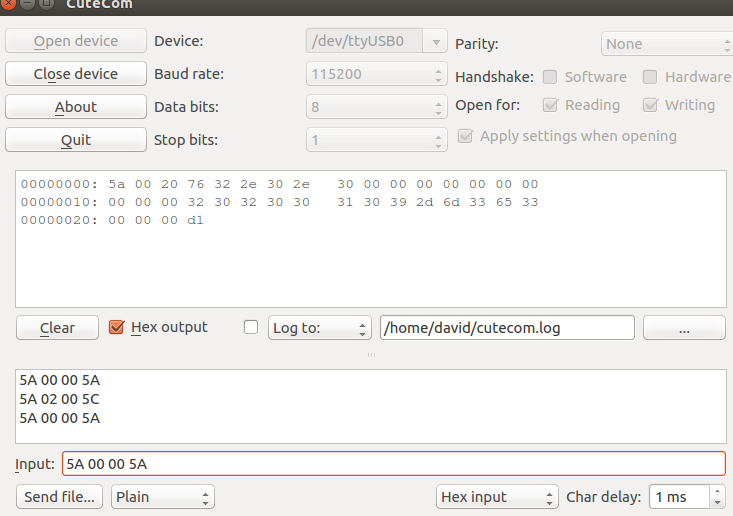Toggle the Writing checkbox

[x=650, y=105]
